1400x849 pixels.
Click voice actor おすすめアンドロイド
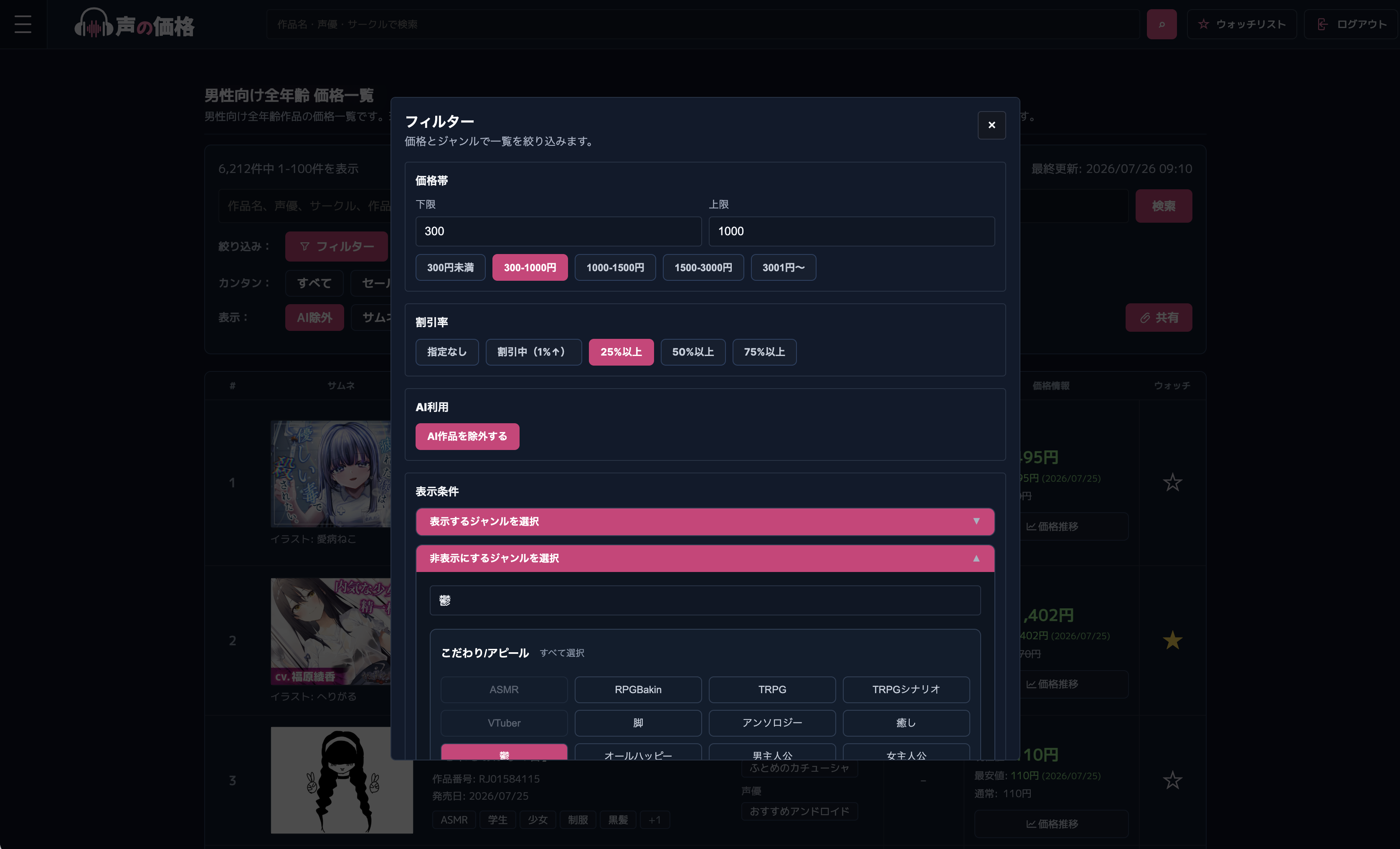click(x=799, y=811)
